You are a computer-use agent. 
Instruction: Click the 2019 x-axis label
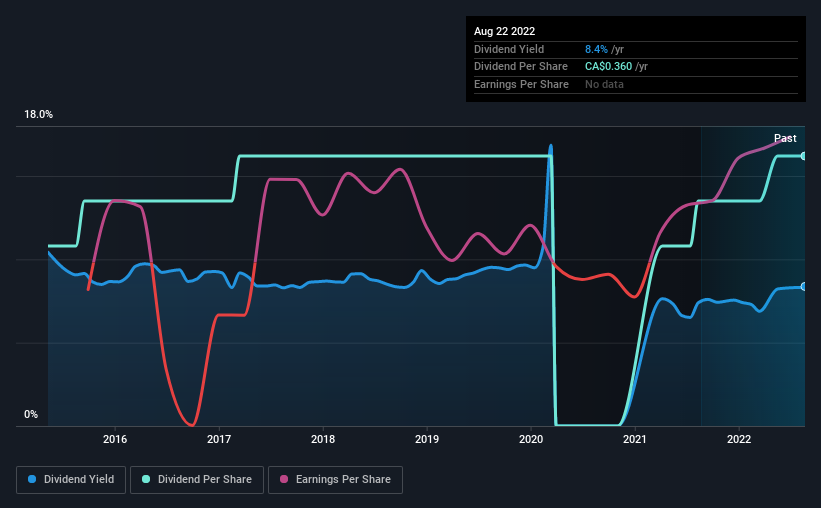pos(427,439)
